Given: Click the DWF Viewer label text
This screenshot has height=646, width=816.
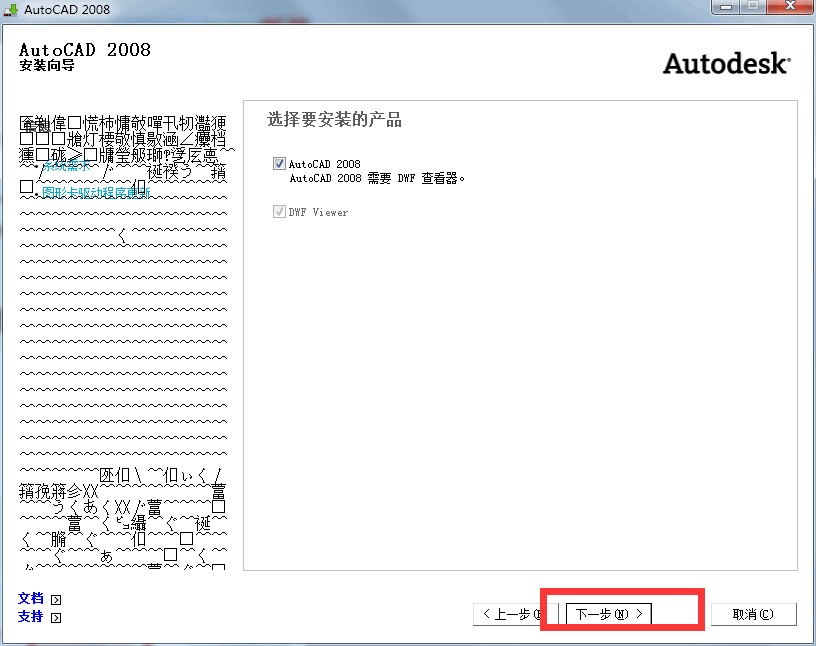Looking at the screenshot, I should [x=318, y=212].
